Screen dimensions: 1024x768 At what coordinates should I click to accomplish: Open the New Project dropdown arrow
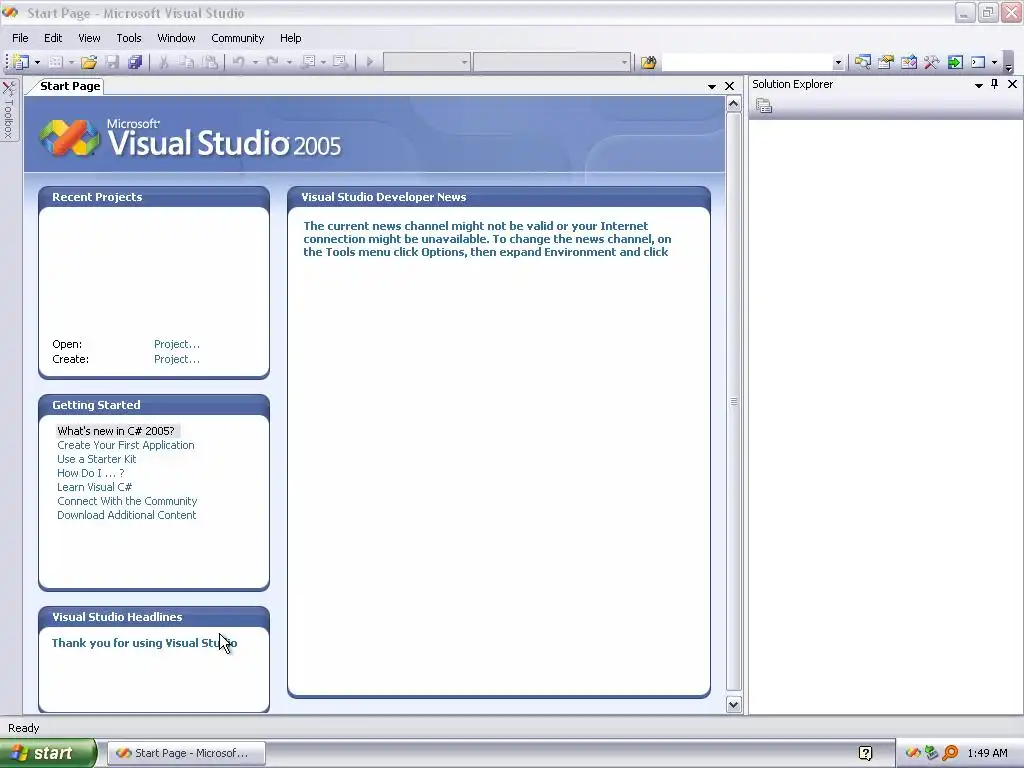click(x=37, y=63)
